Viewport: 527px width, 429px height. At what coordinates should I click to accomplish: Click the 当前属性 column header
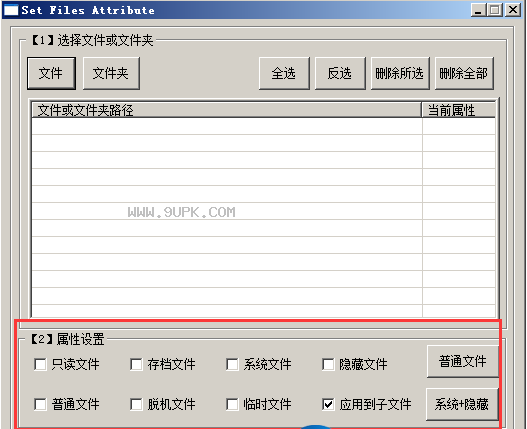click(459, 110)
